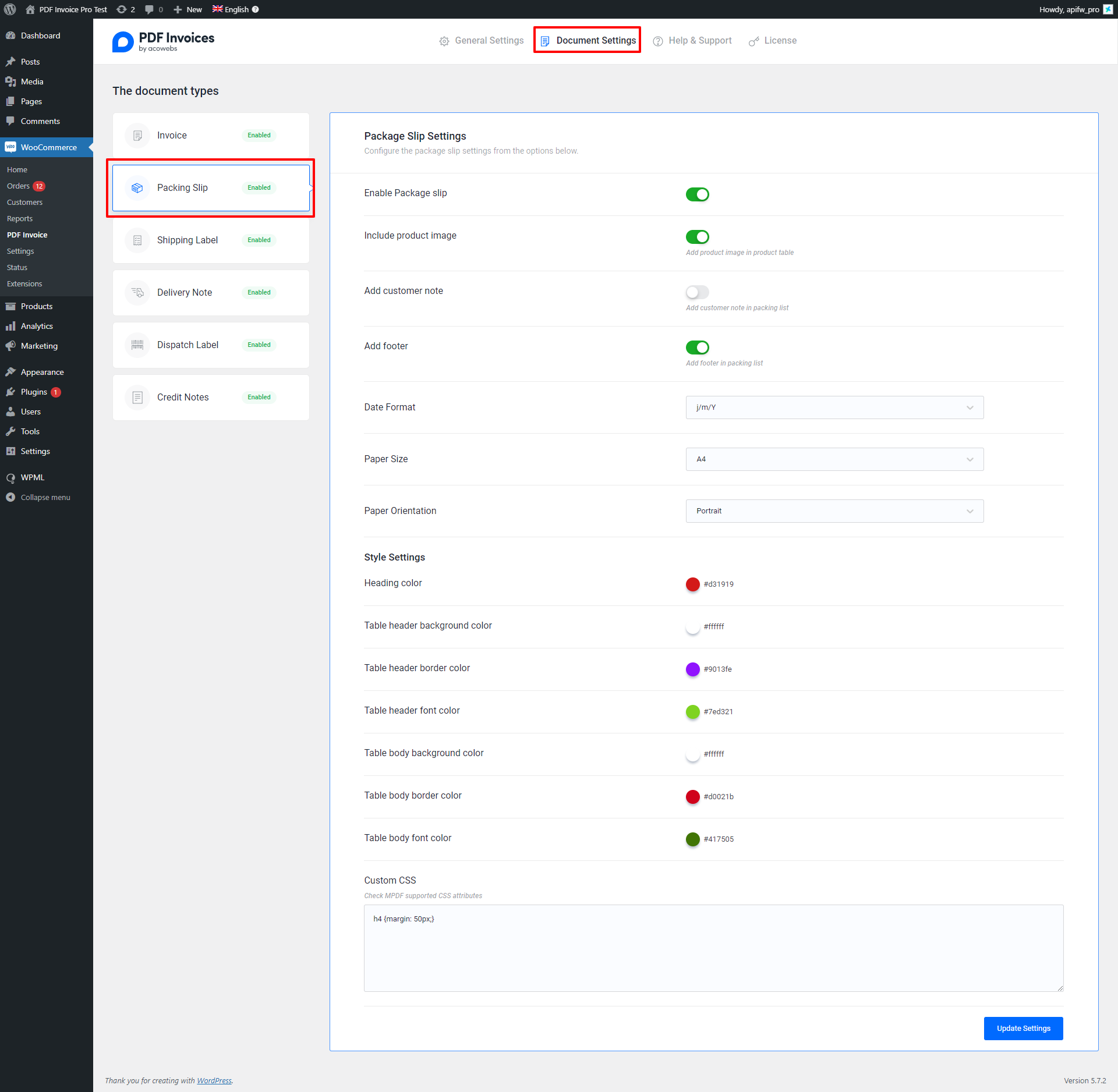Viewport: 1118px width, 1092px height.
Task: Click the Packing Slip box icon
Action: point(137,188)
